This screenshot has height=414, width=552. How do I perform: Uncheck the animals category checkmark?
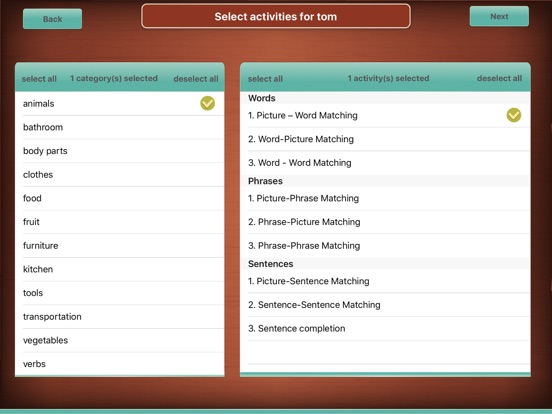coord(207,104)
